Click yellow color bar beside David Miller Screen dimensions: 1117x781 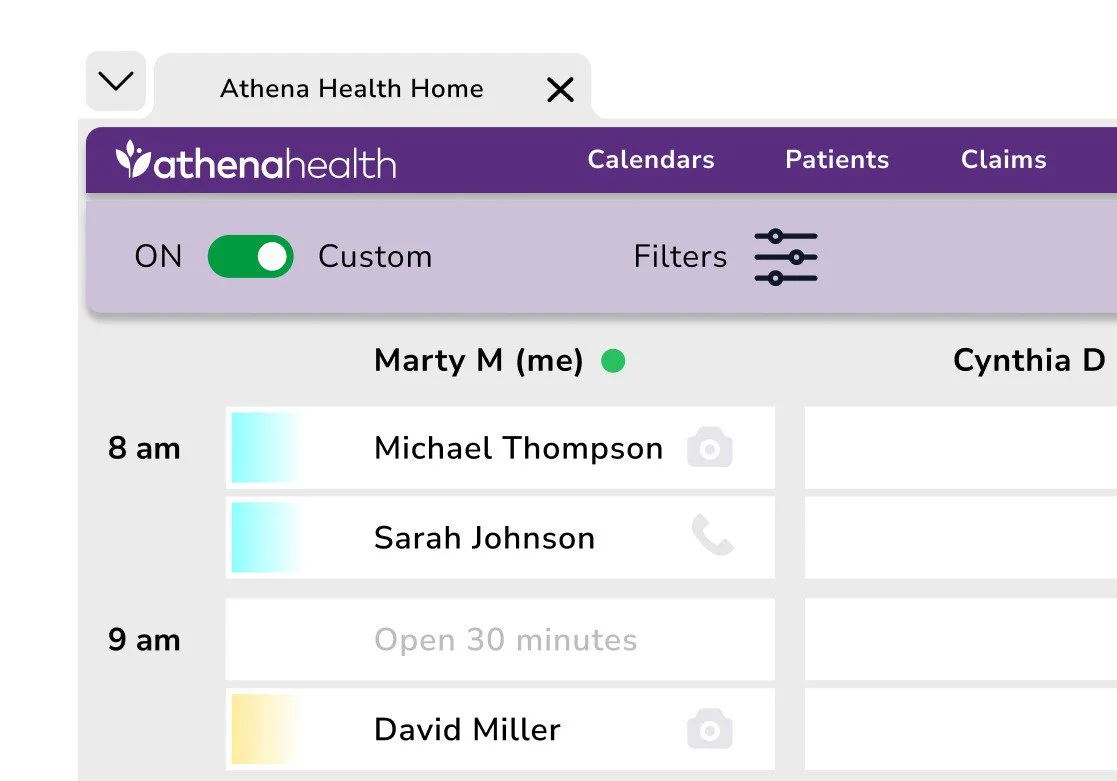tap(265, 729)
